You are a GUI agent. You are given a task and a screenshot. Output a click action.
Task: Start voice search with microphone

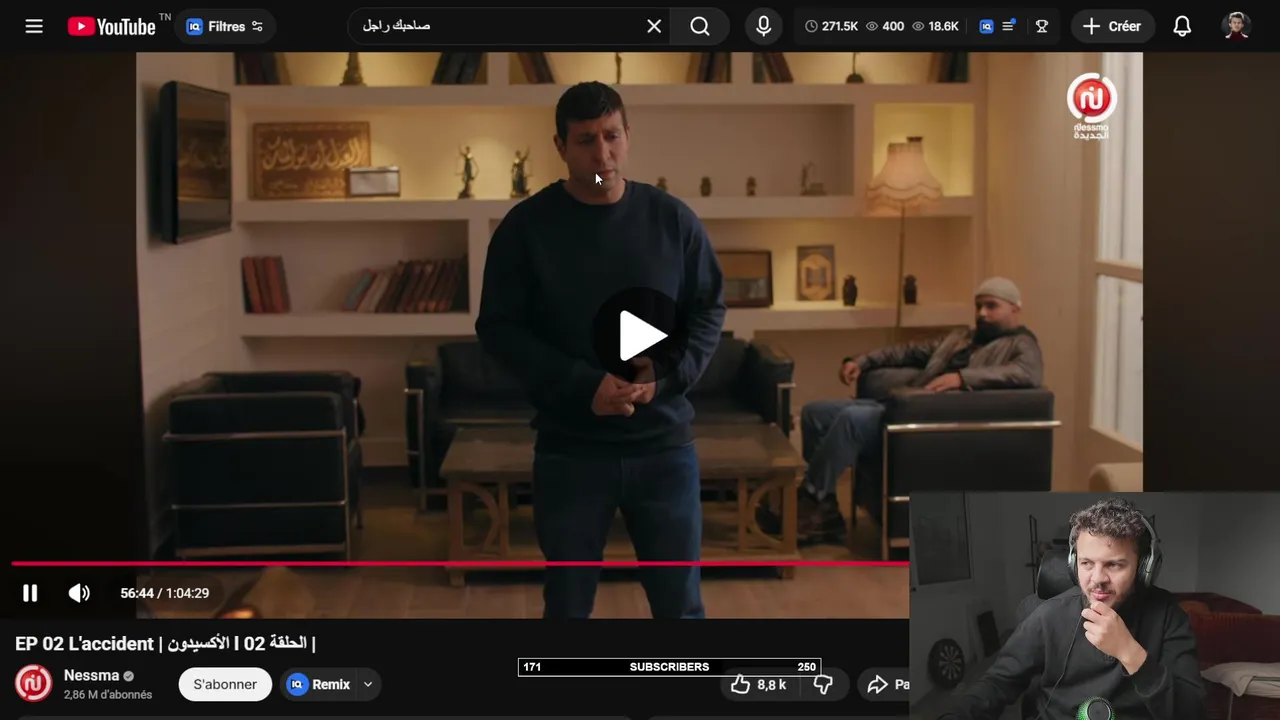pyautogui.click(x=764, y=26)
